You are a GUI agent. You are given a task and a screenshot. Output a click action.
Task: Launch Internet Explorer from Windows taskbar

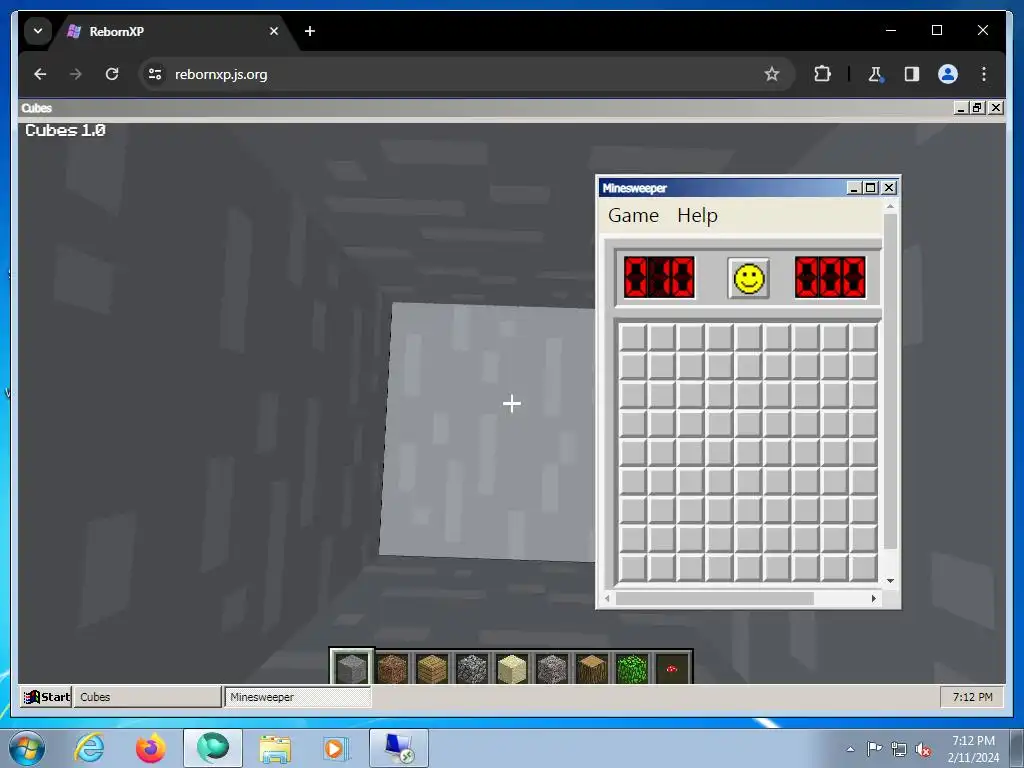tap(89, 748)
